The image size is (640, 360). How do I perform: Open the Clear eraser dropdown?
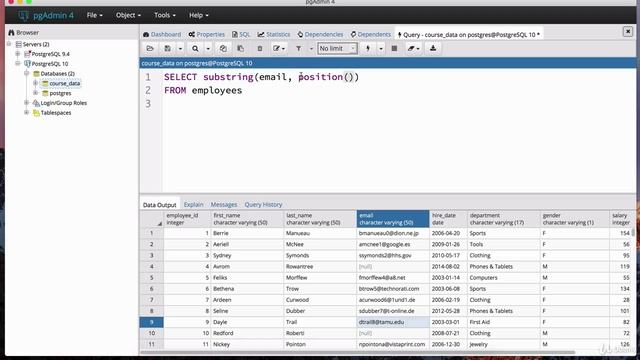[x=413, y=49]
